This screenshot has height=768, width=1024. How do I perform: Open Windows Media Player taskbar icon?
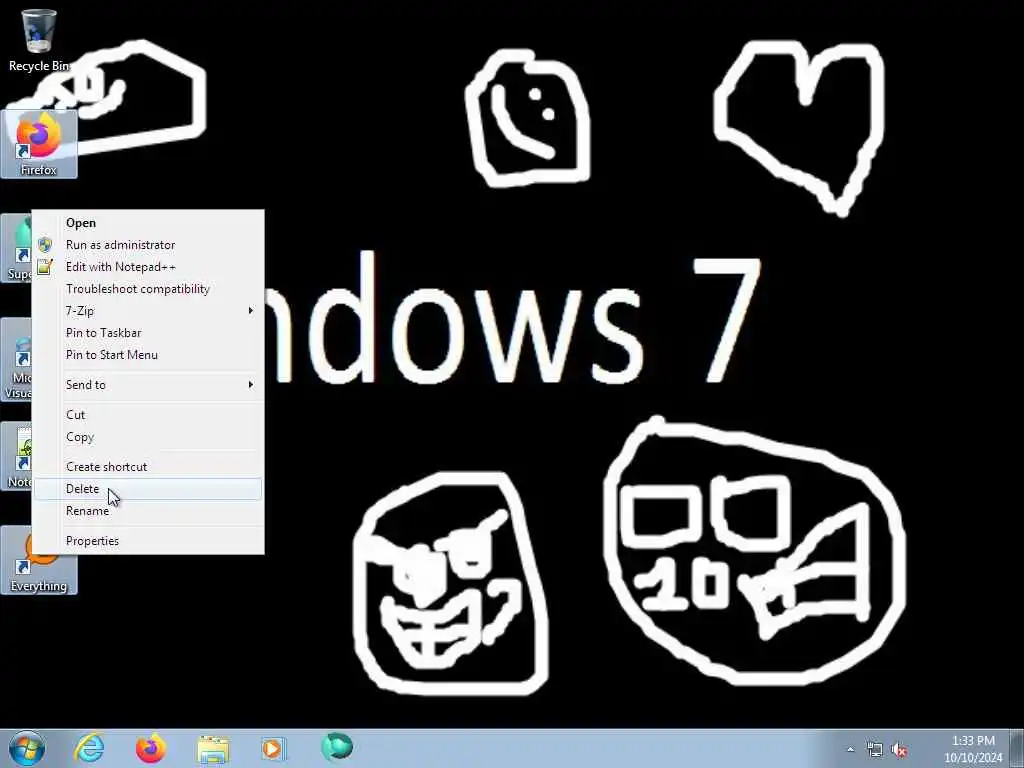[x=273, y=748]
